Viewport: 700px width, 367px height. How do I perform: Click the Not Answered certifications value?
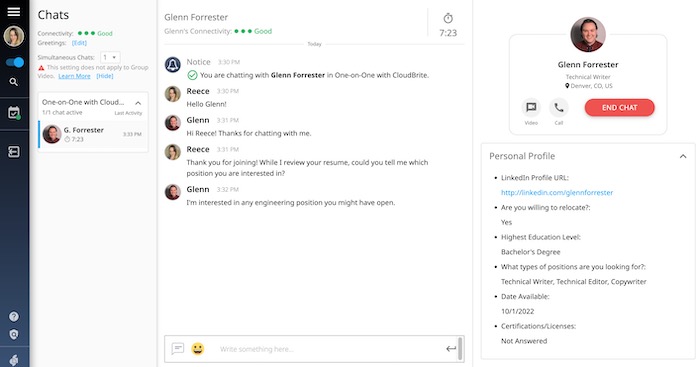tap(524, 341)
